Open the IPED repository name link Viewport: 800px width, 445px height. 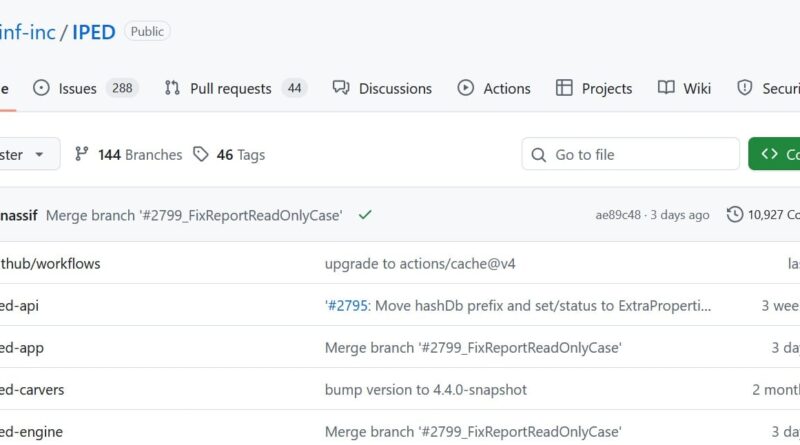94,32
